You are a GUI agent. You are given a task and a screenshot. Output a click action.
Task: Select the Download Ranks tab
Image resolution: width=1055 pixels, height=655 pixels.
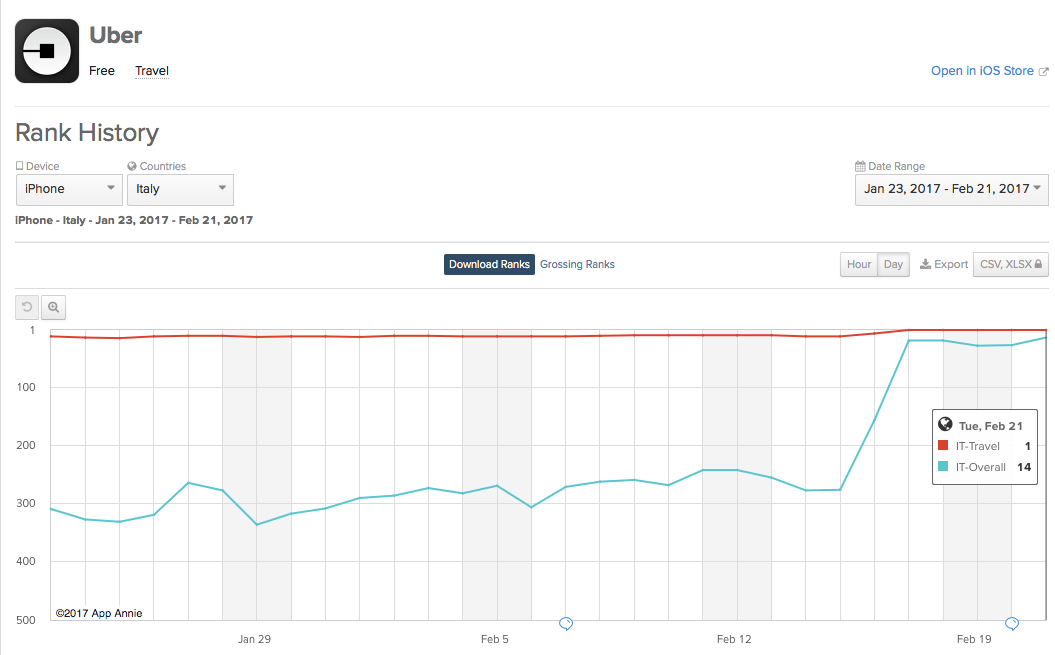(x=489, y=265)
